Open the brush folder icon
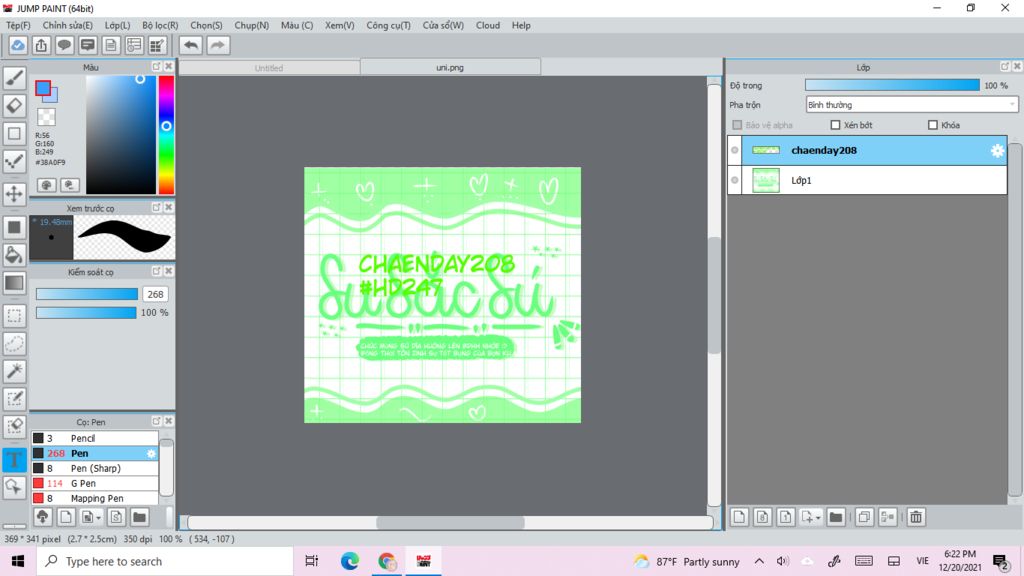 point(139,517)
